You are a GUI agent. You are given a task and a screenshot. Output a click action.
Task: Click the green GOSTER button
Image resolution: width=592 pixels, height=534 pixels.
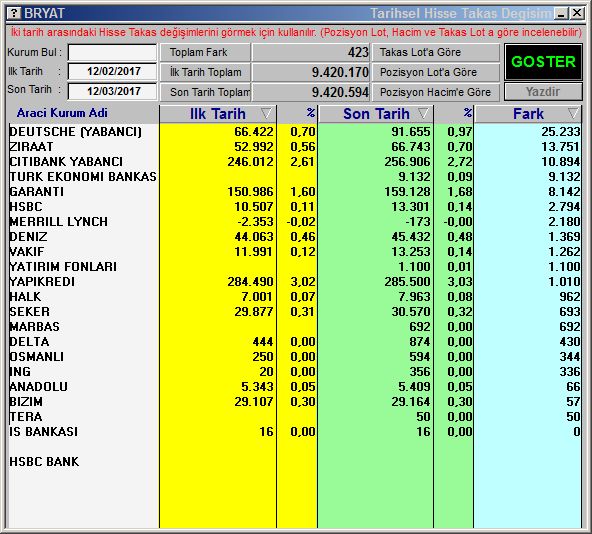543,62
